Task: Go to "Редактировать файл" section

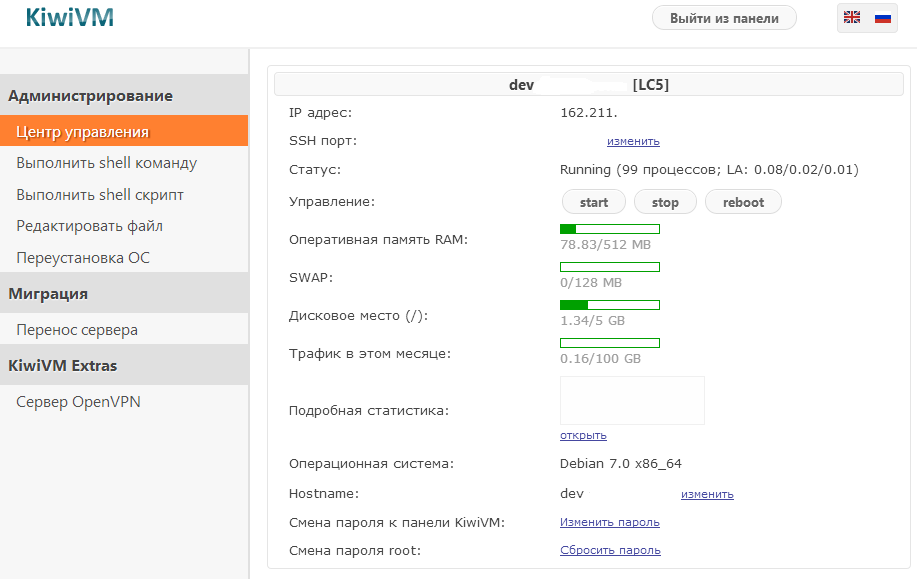Action: (89, 226)
